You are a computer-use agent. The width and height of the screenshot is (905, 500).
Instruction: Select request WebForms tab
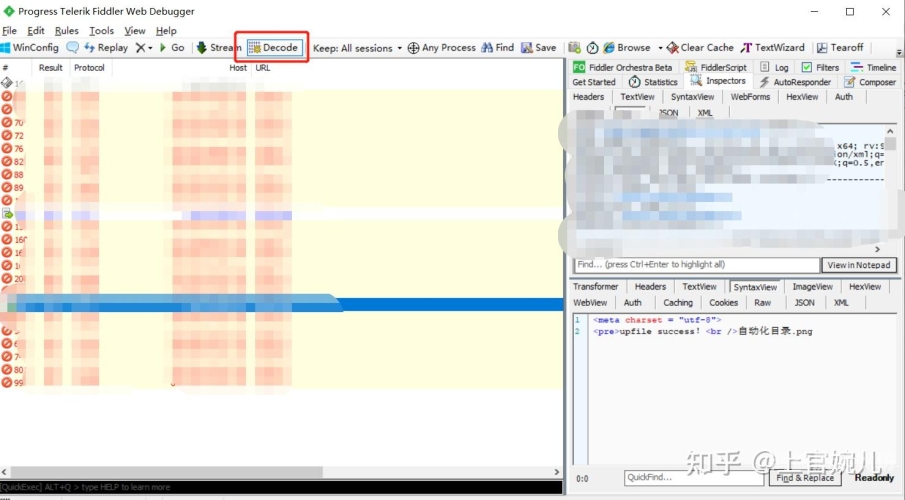750,97
